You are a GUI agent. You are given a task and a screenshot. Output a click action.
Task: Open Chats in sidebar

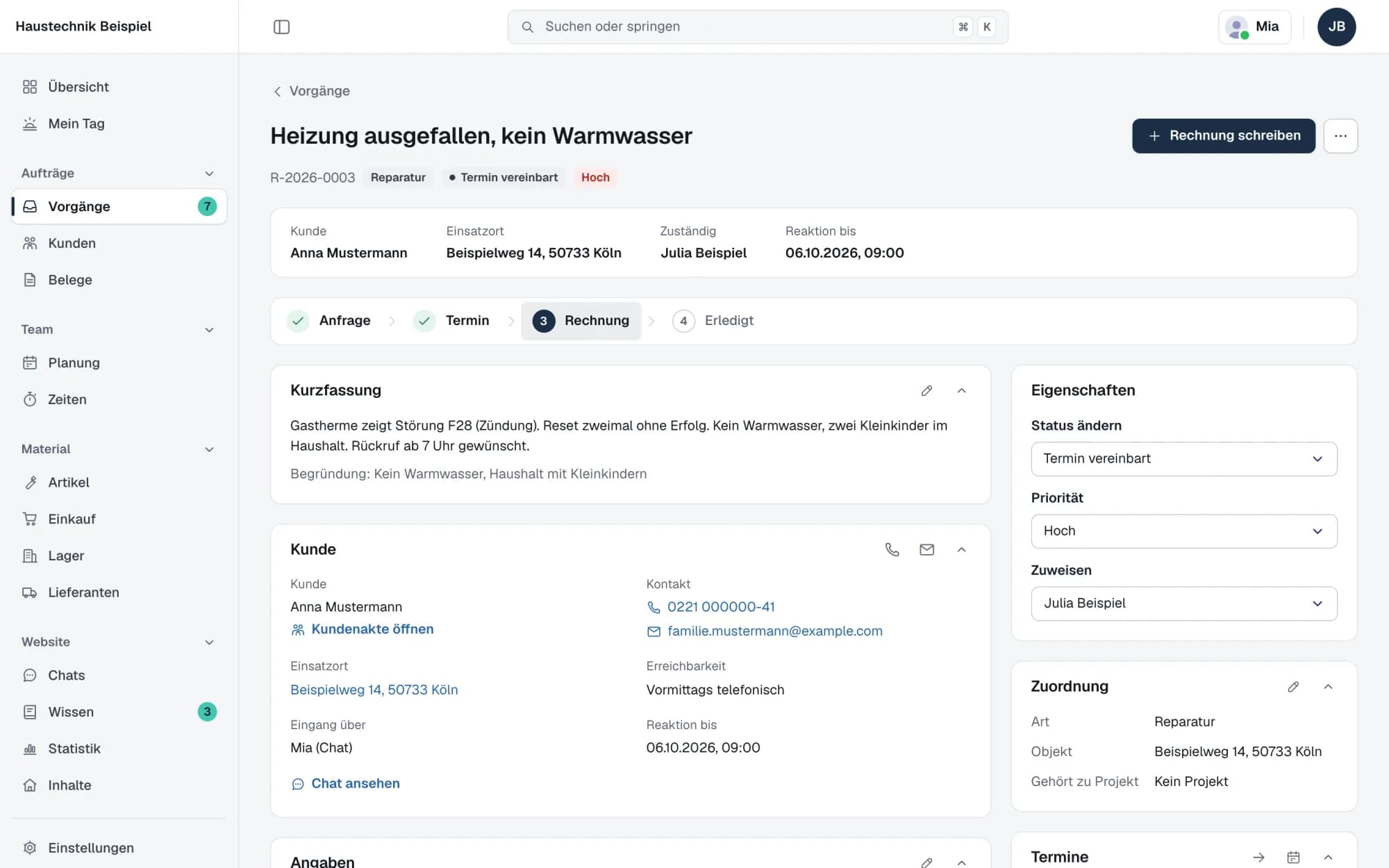[x=119, y=675]
